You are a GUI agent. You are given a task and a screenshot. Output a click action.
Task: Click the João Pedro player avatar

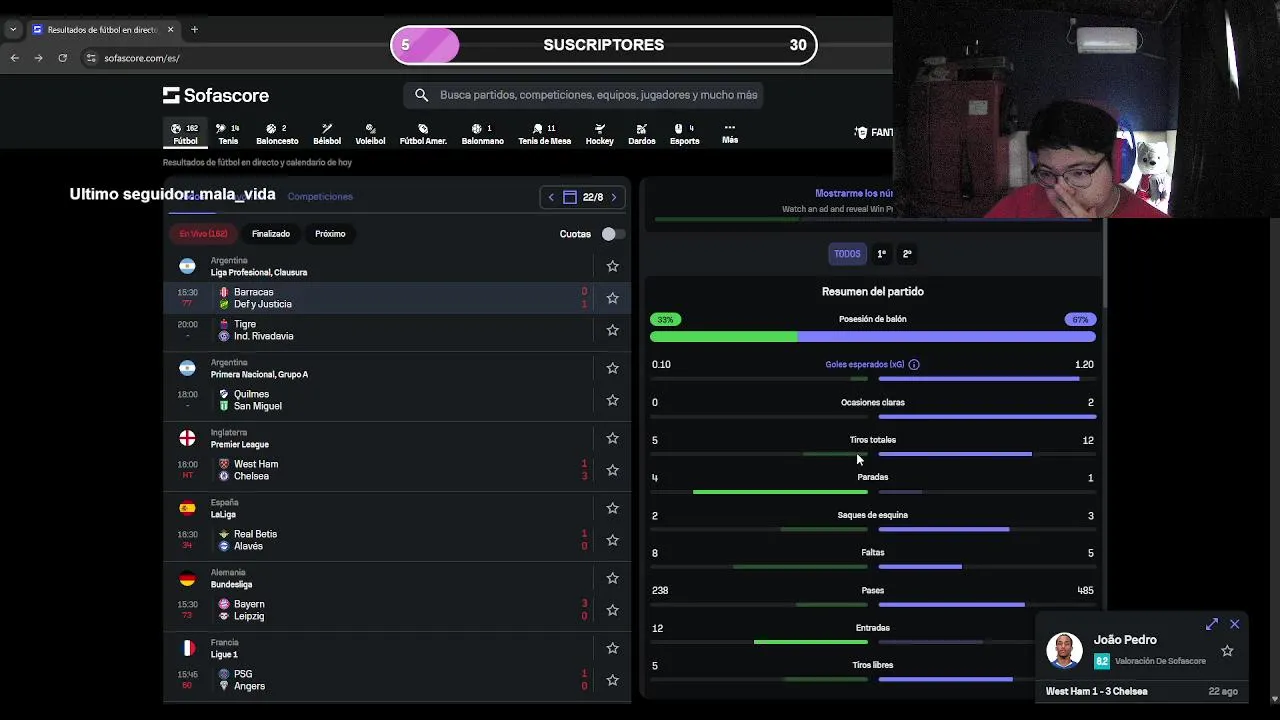(1064, 650)
